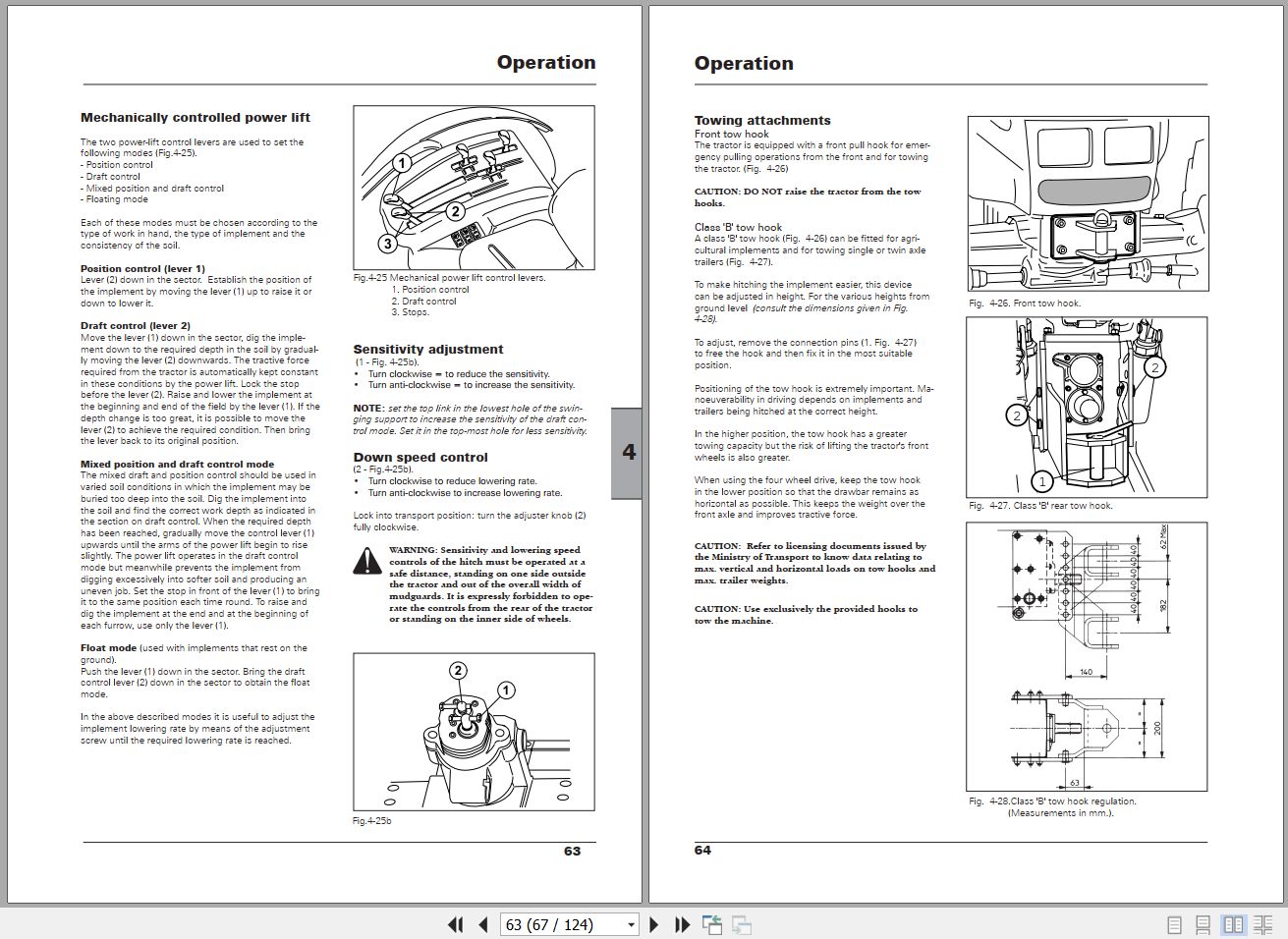The height and width of the screenshot is (939, 1288).
Task: Toggle the facing pages view
Action: 1234,924
